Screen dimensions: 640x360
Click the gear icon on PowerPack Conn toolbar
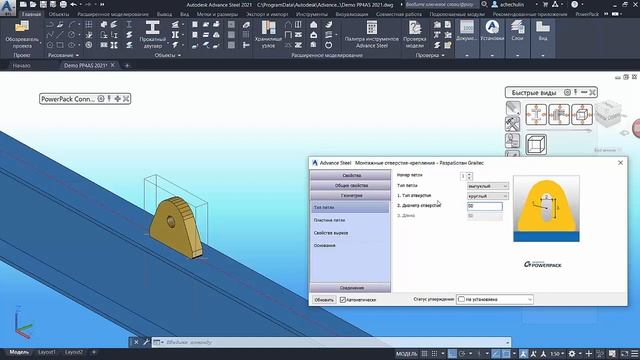(x=101, y=99)
